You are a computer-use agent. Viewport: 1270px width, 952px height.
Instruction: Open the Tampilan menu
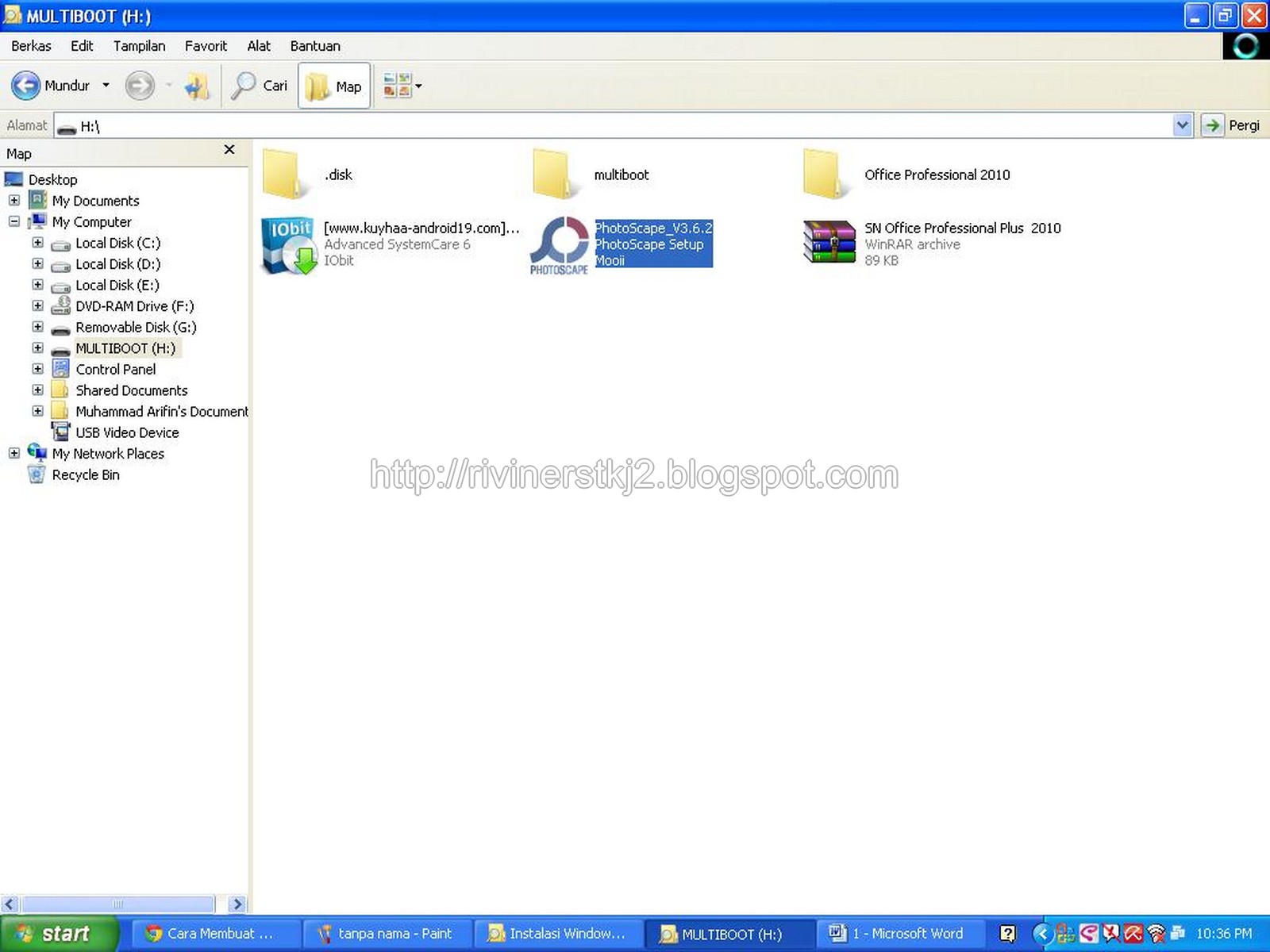coord(140,46)
